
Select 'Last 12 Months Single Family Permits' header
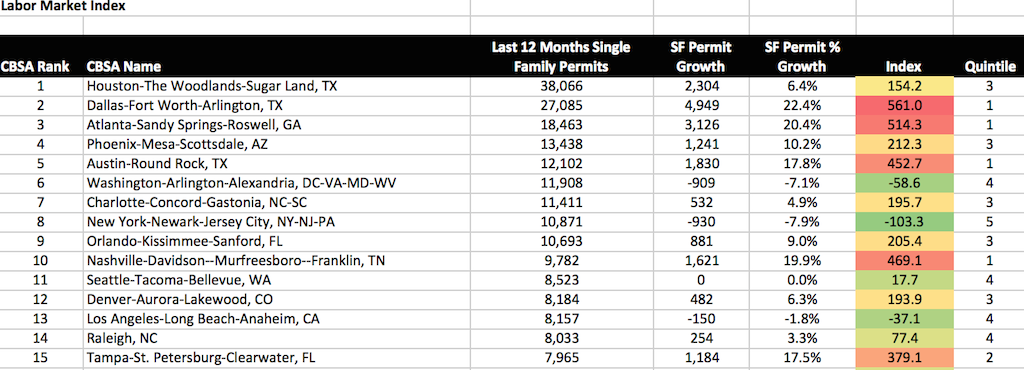(562, 57)
